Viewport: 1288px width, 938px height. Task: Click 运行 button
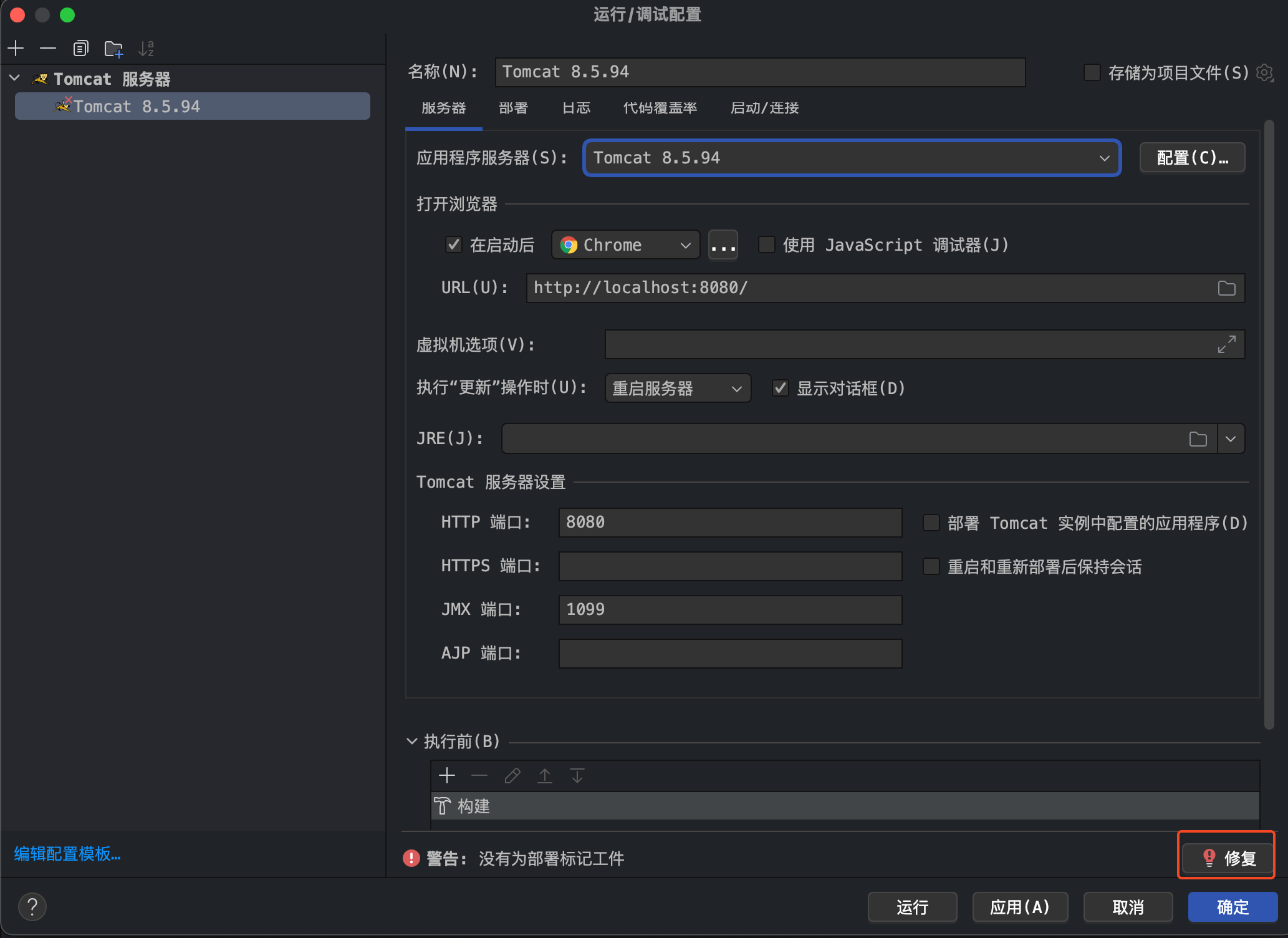coord(912,906)
